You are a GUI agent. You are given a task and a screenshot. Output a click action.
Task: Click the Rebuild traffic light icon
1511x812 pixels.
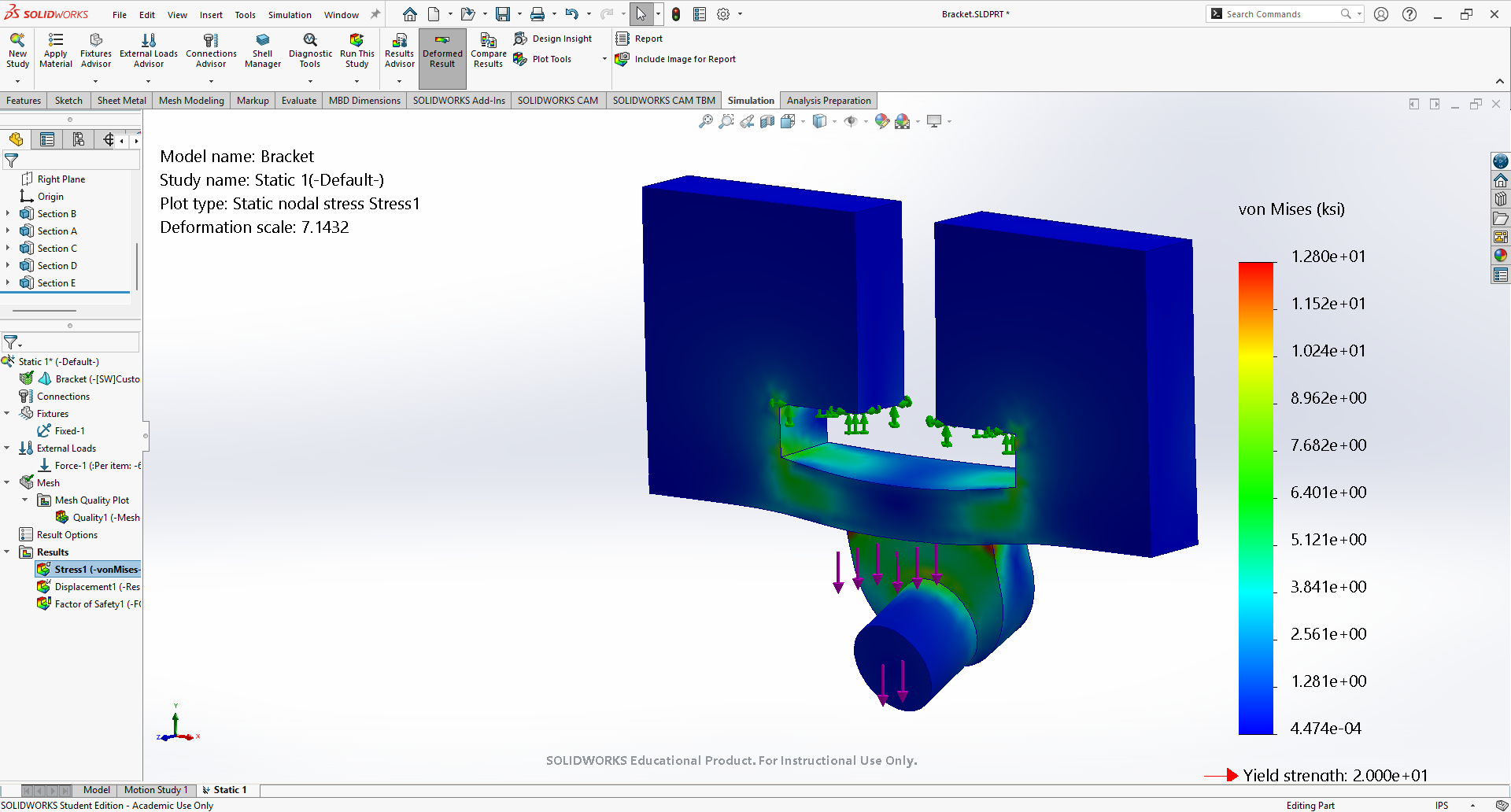click(x=676, y=14)
